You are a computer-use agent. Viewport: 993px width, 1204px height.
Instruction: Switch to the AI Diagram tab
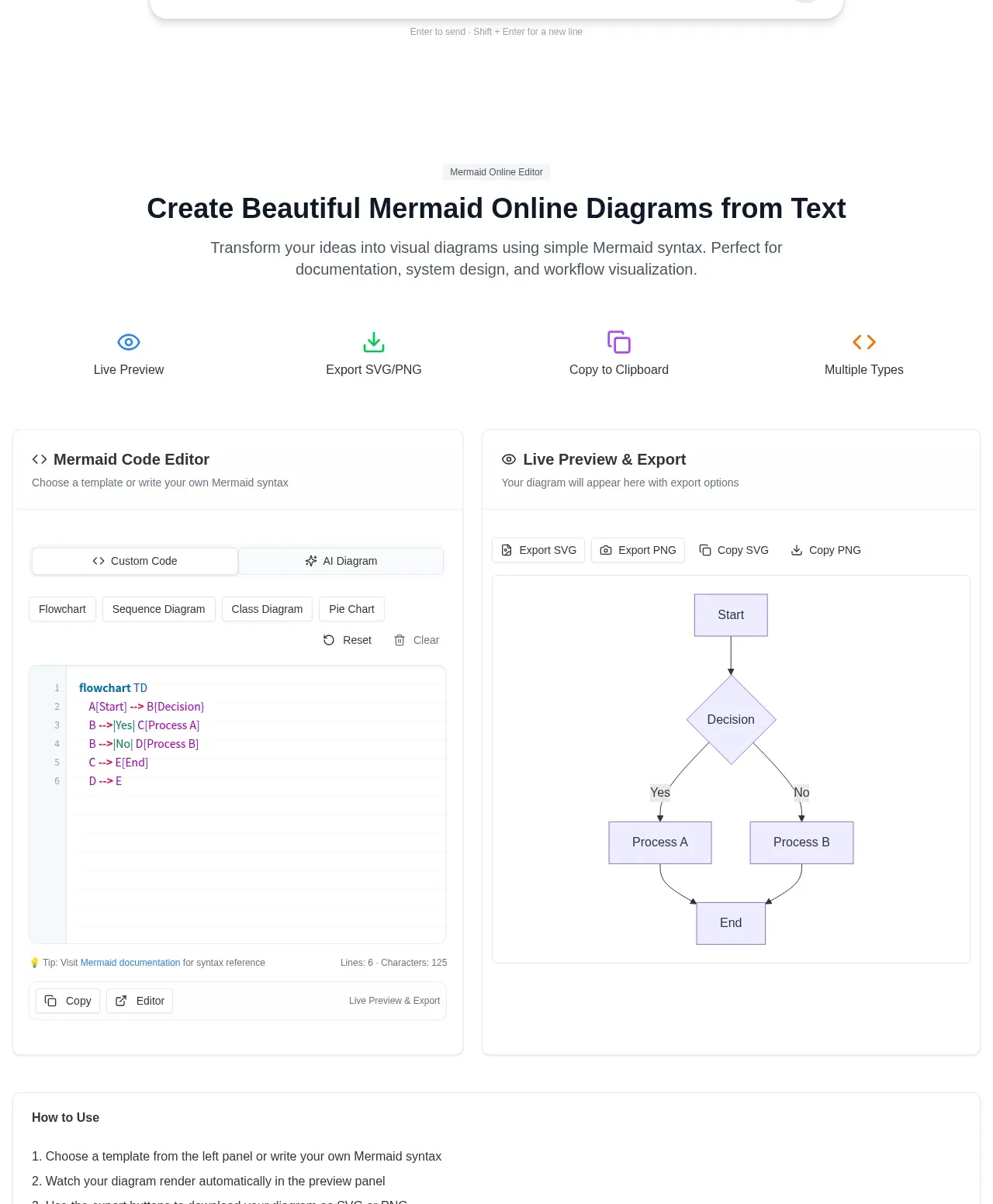[x=341, y=561]
